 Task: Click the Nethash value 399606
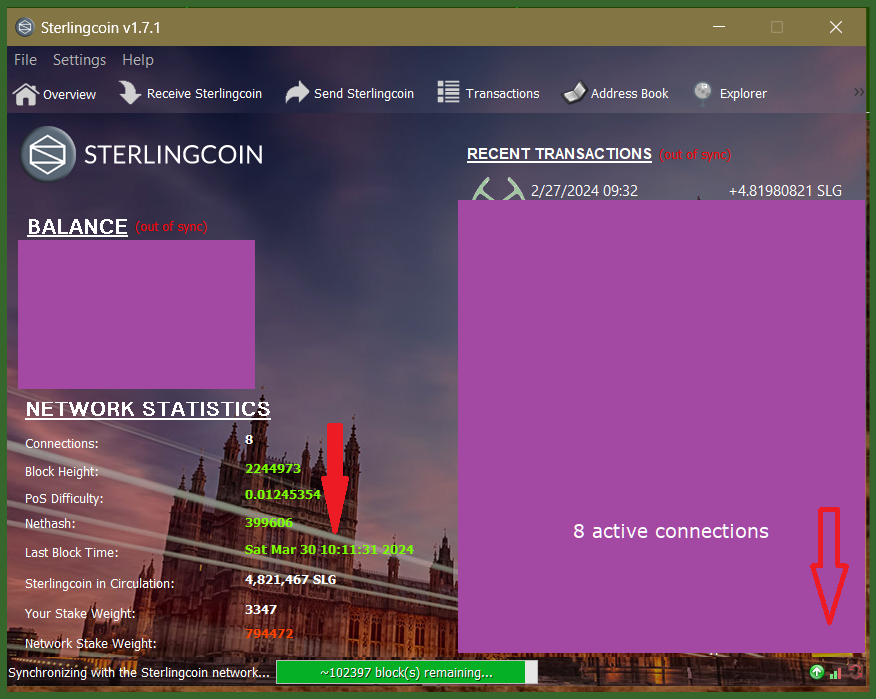point(269,522)
